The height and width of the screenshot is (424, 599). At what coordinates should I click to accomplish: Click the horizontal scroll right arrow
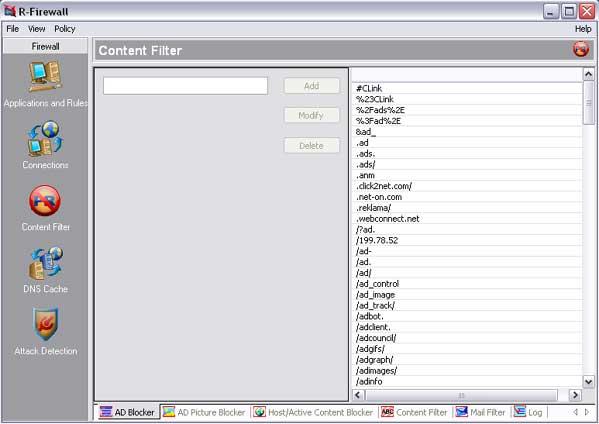(575, 395)
